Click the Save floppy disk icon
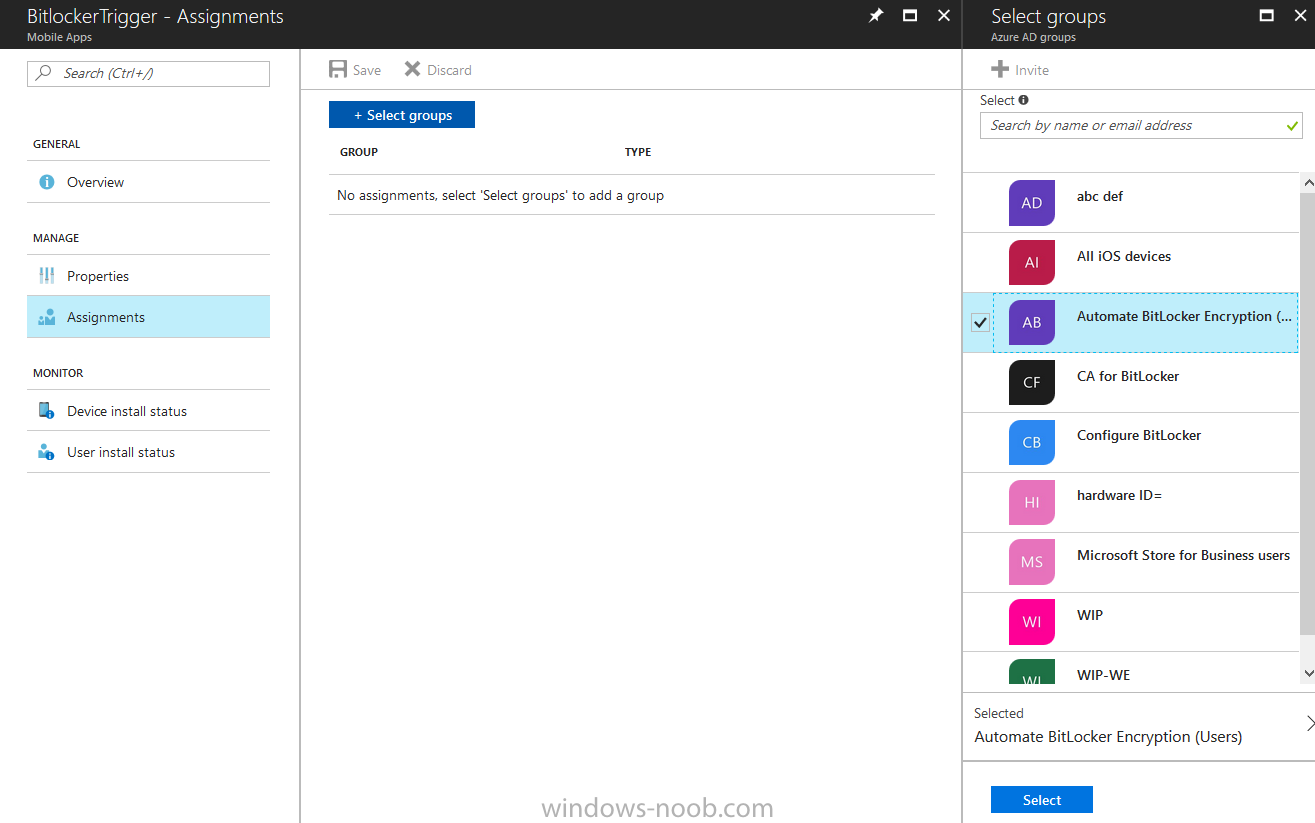 (338, 70)
